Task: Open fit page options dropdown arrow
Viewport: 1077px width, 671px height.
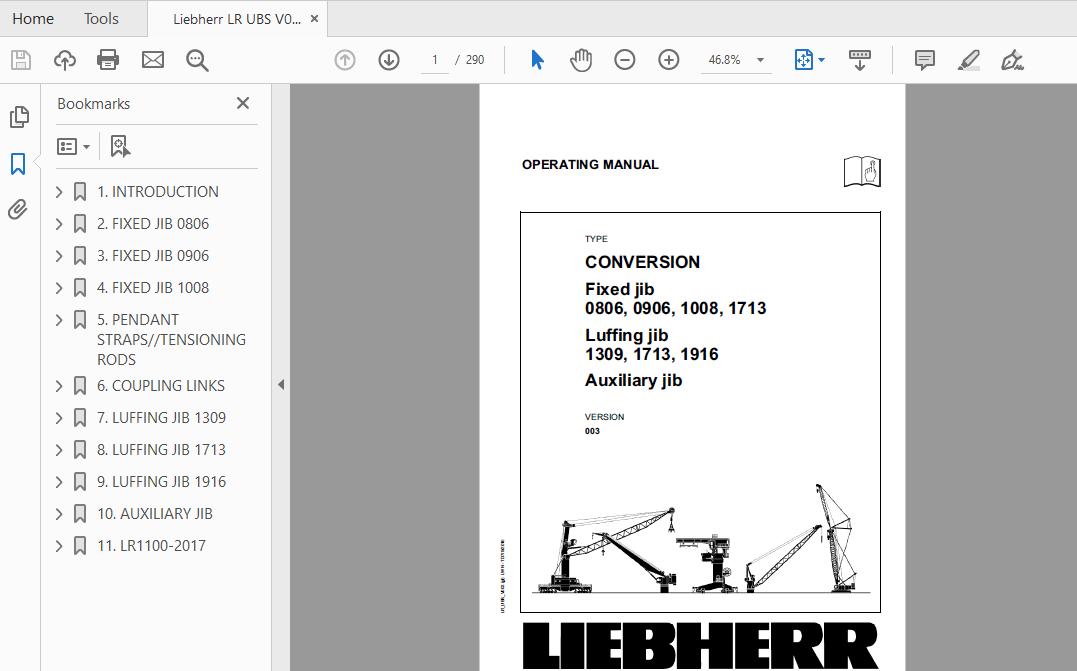Action: coord(821,60)
